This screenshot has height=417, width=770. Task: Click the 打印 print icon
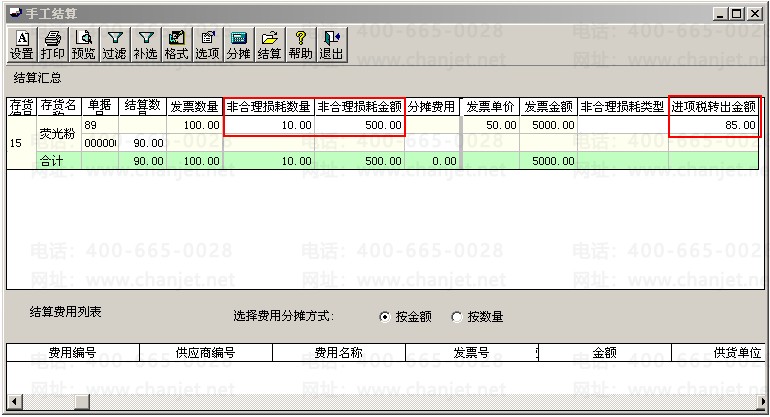[53, 45]
